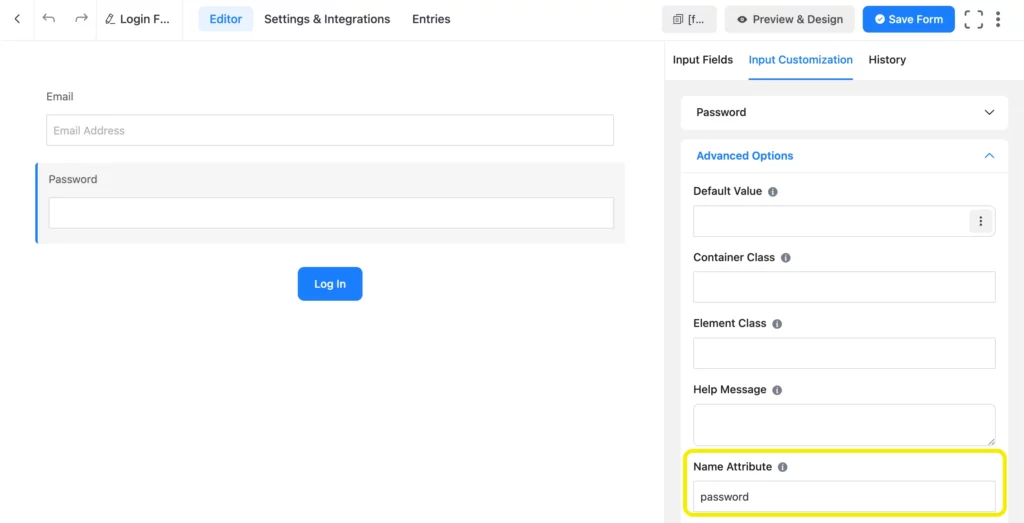Open the Entries tab
The width and height of the screenshot is (1024, 523).
point(431,19)
